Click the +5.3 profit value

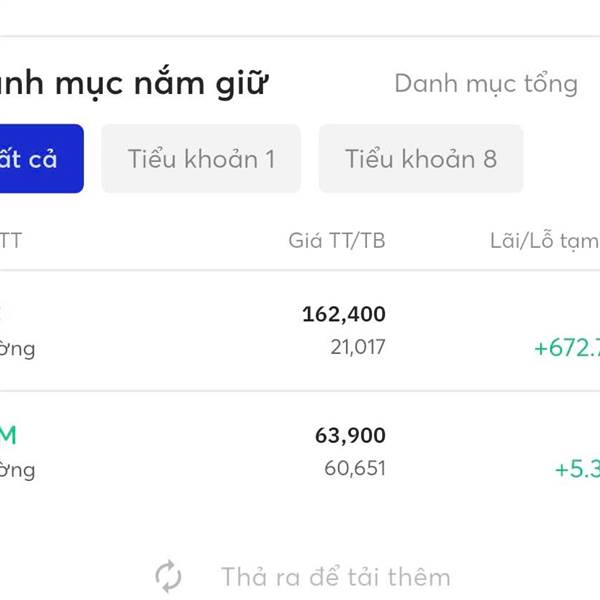click(577, 469)
